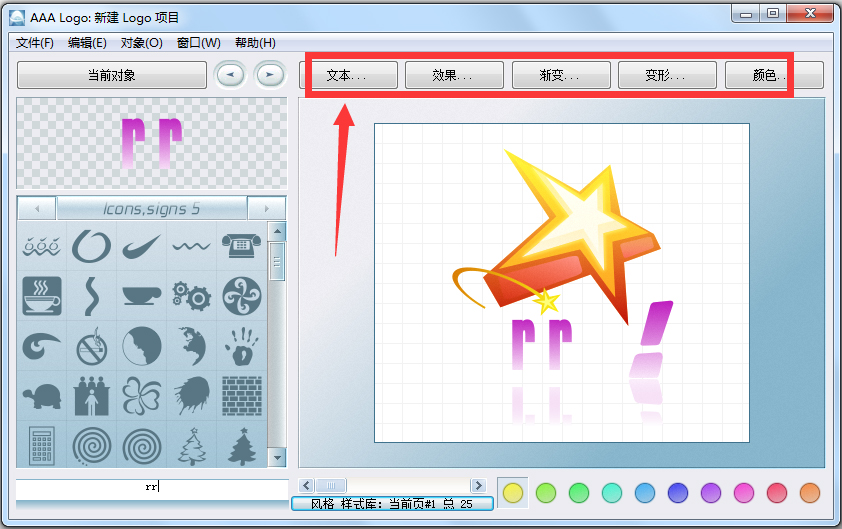Open the 对象(O) menu
Screen dimensions: 842x529
pyautogui.click(x=141, y=43)
